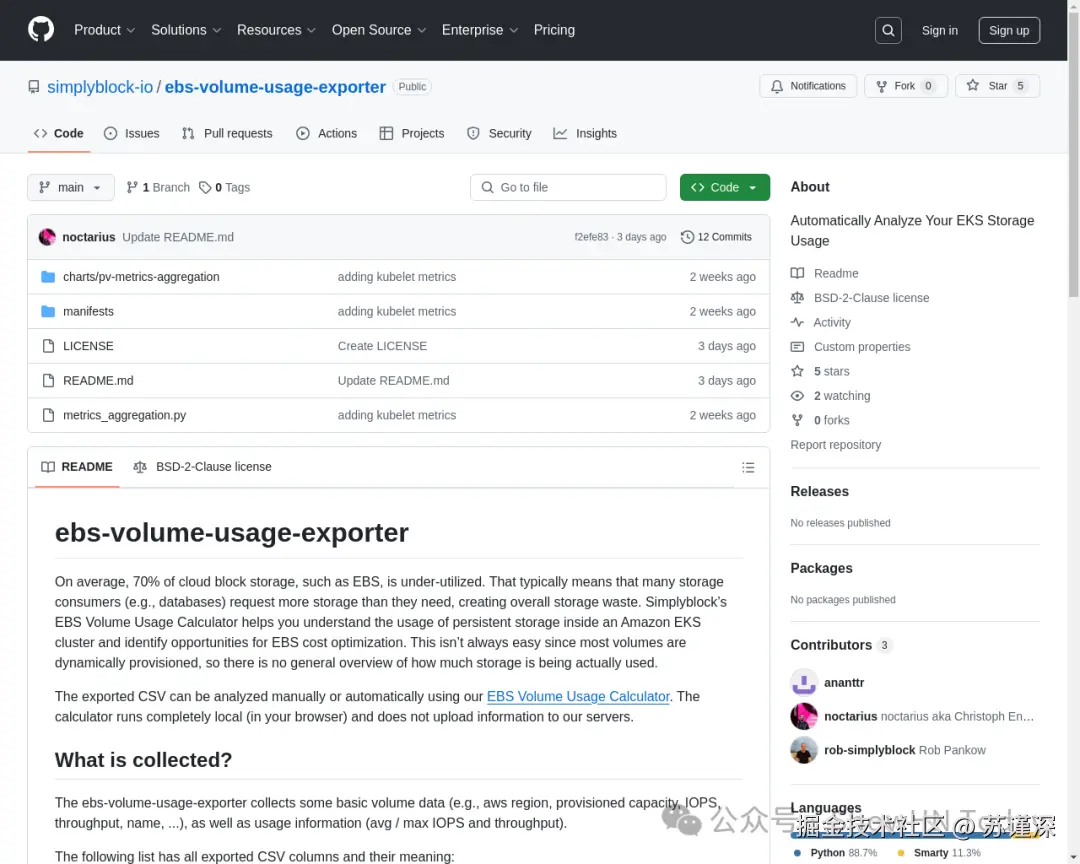
Task: Click the noctarius contributor avatar in sidebar
Action: click(804, 716)
